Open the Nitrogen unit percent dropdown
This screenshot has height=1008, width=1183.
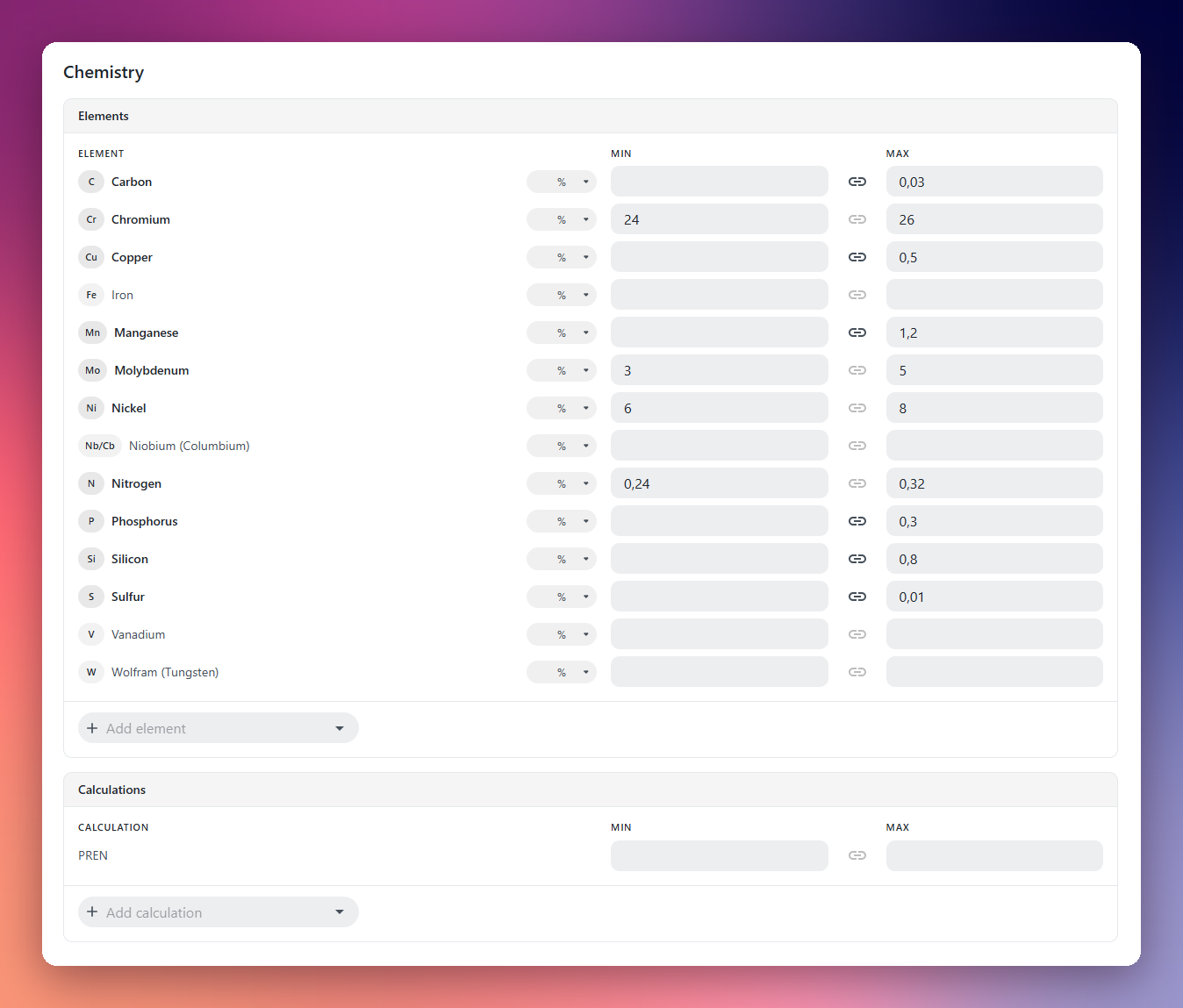click(x=562, y=483)
